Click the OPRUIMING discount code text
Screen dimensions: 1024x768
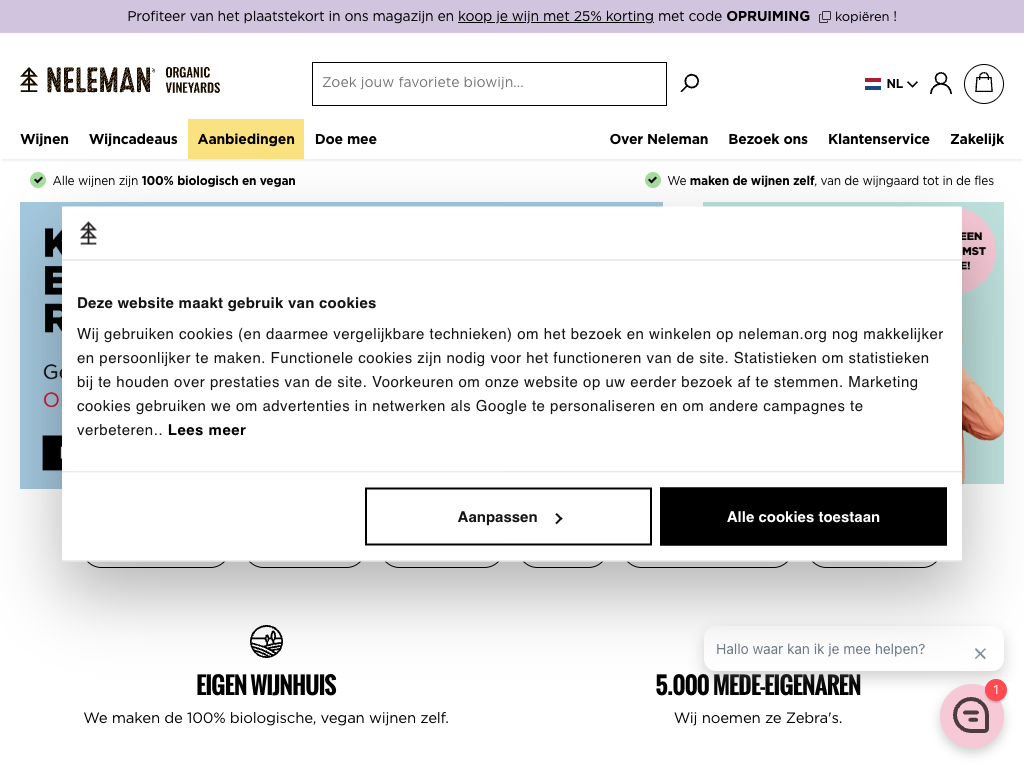click(x=768, y=16)
